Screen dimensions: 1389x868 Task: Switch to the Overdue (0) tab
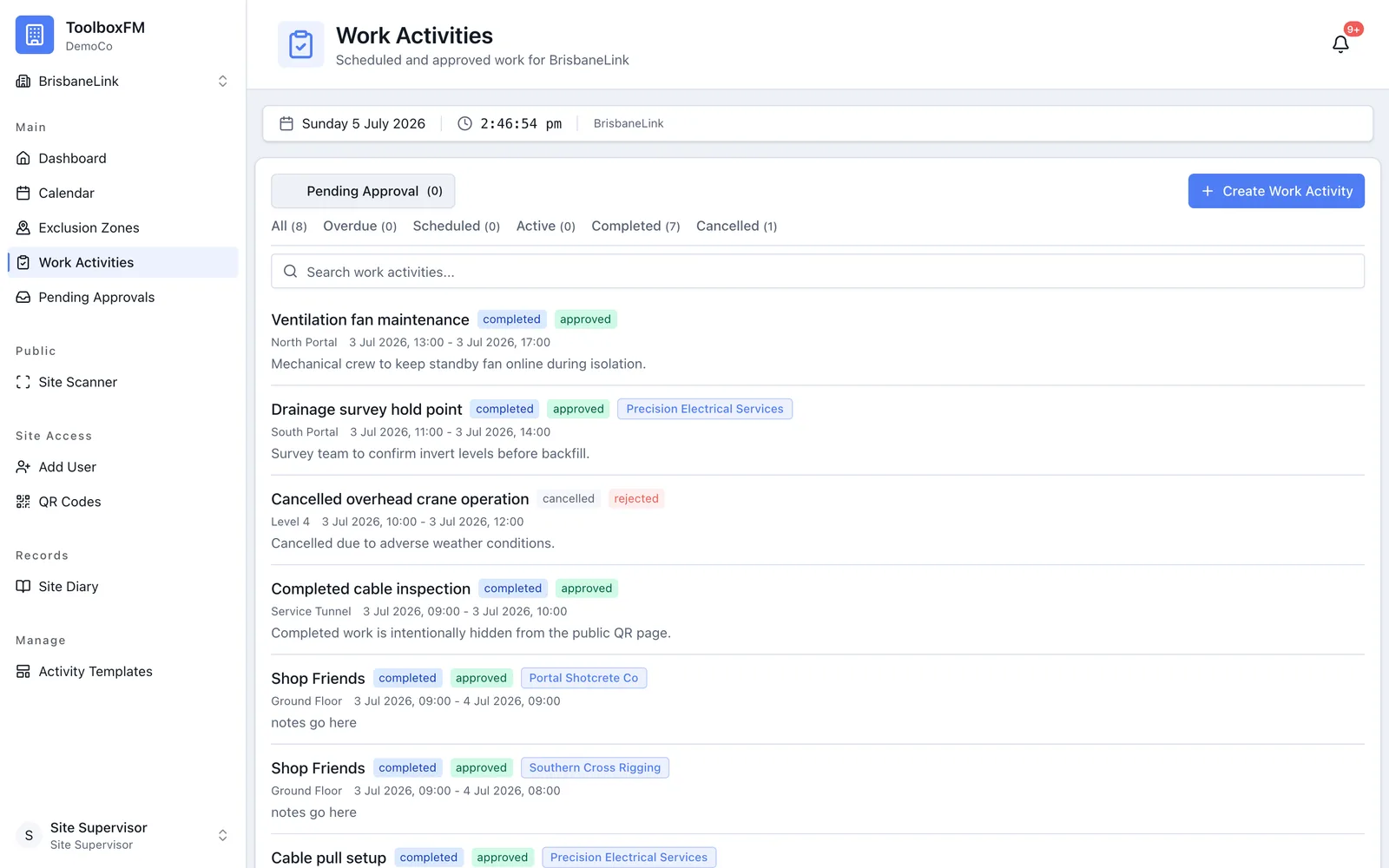click(x=359, y=226)
